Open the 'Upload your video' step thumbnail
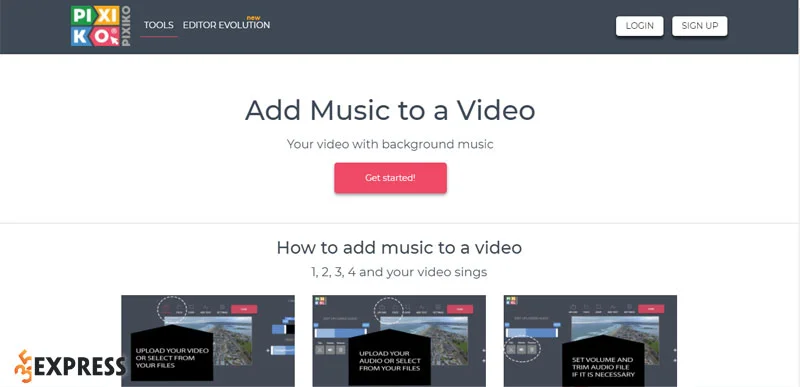 coord(208,341)
